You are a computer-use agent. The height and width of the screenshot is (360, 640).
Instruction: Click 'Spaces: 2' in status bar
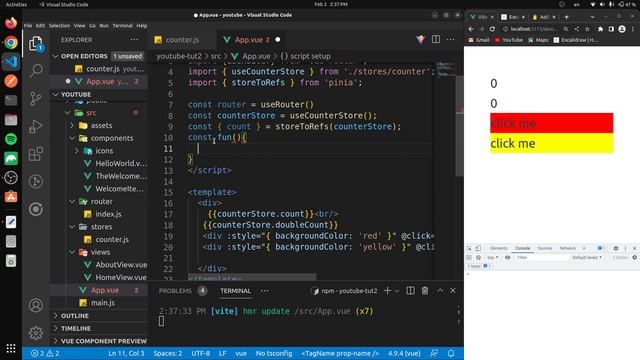point(168,353)
